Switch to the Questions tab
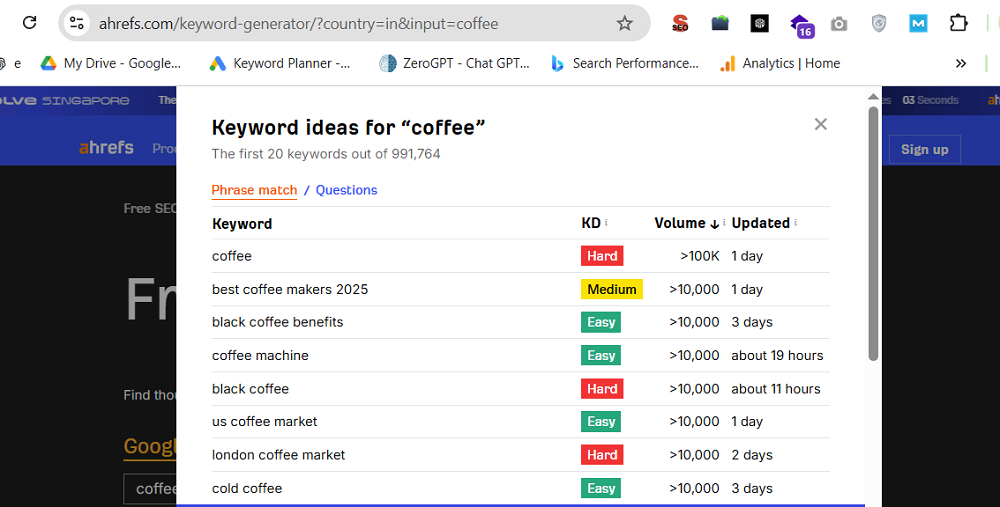Image resolution: width=1000 pixels, height=507 pixels. 346,190
